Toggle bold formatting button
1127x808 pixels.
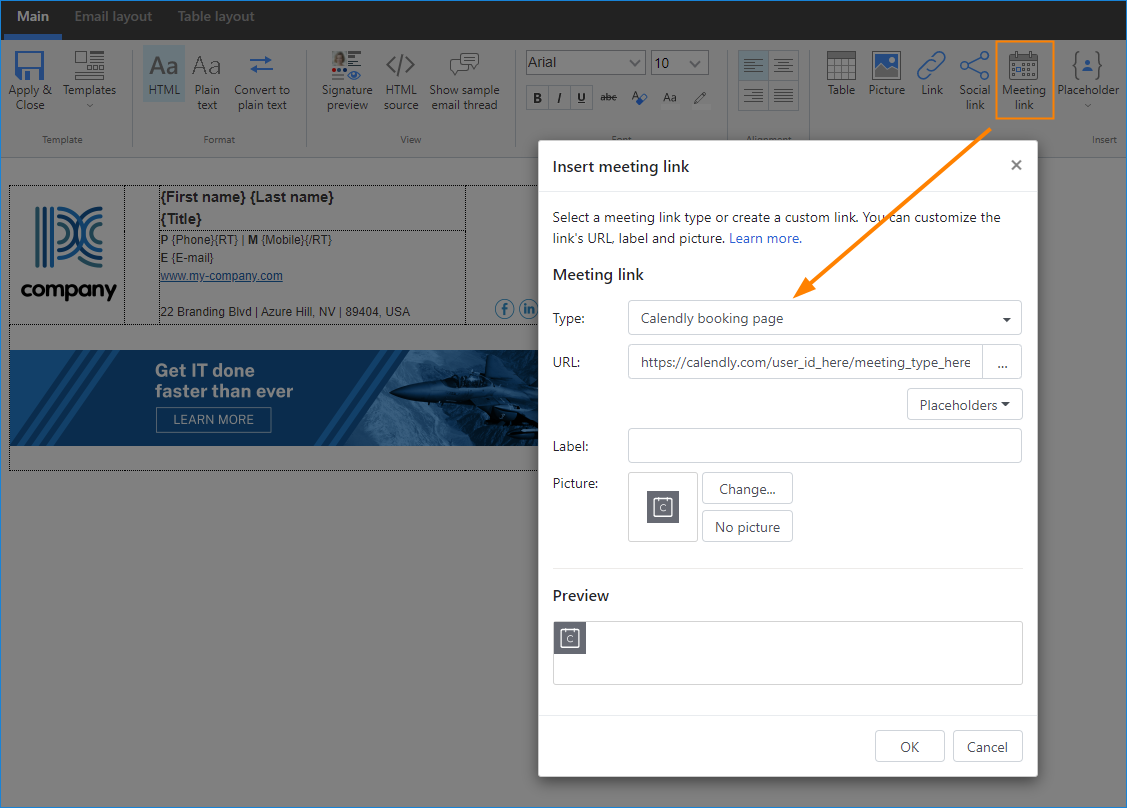pyautogui.click(x=537, y=98)
